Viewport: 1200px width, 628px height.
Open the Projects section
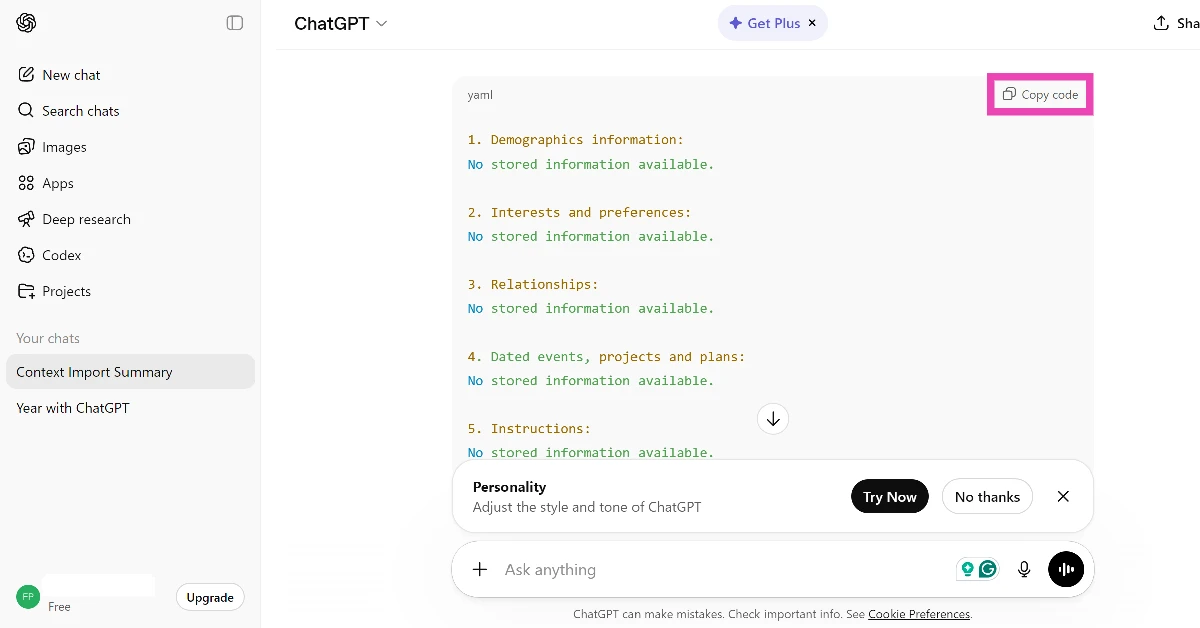point(66,291)
